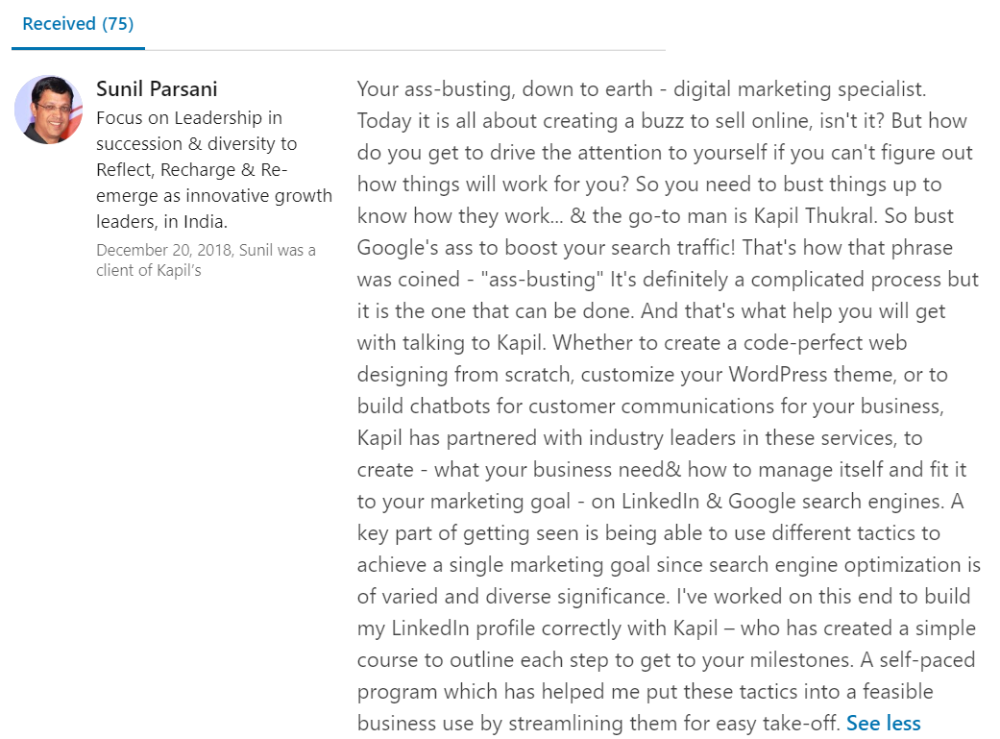The width and height of the screenshot is (1000, 739).
Task: Click the quoted phrase "ass-busting" in the text
Action: 542,279
